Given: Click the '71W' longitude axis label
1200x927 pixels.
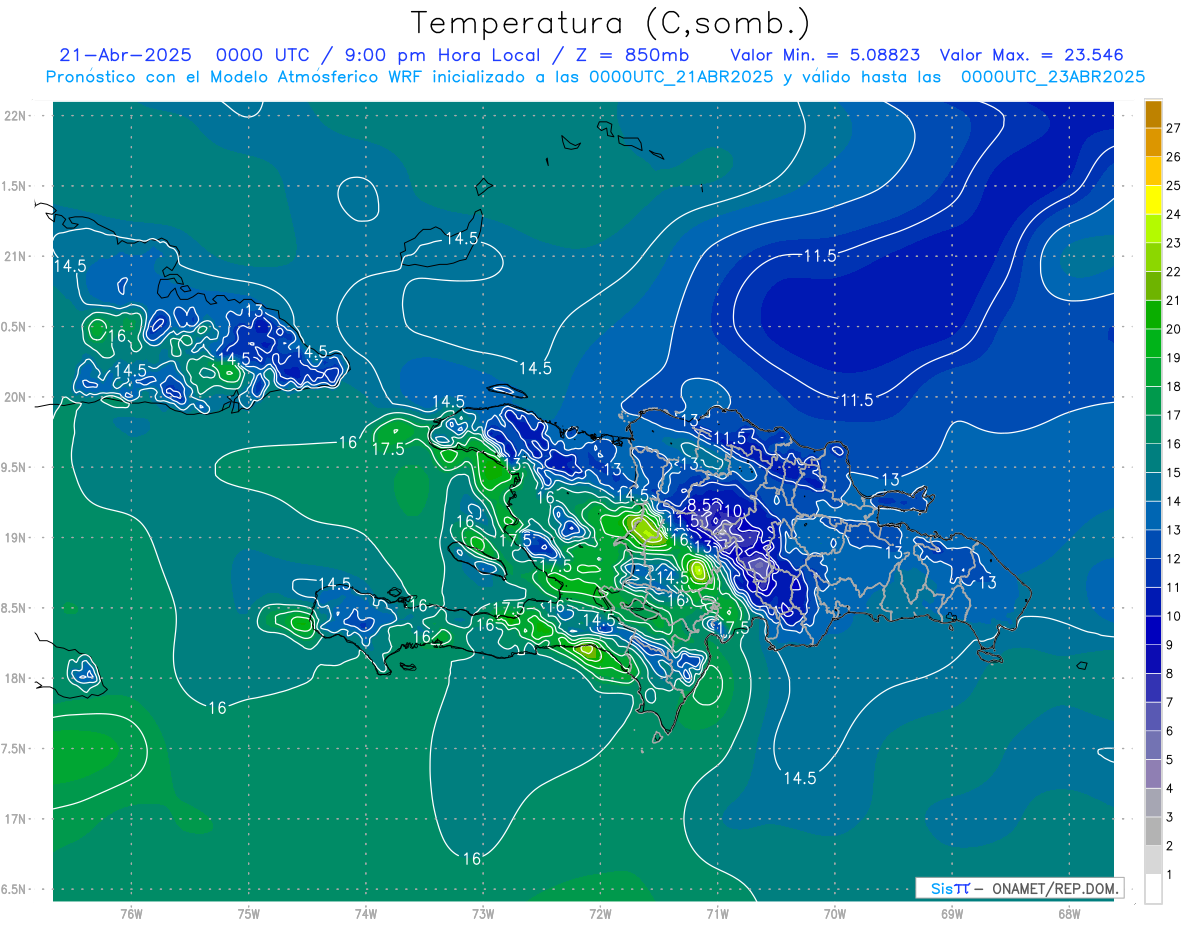Looking at the screenshot, I should click(x=717, y=913).
